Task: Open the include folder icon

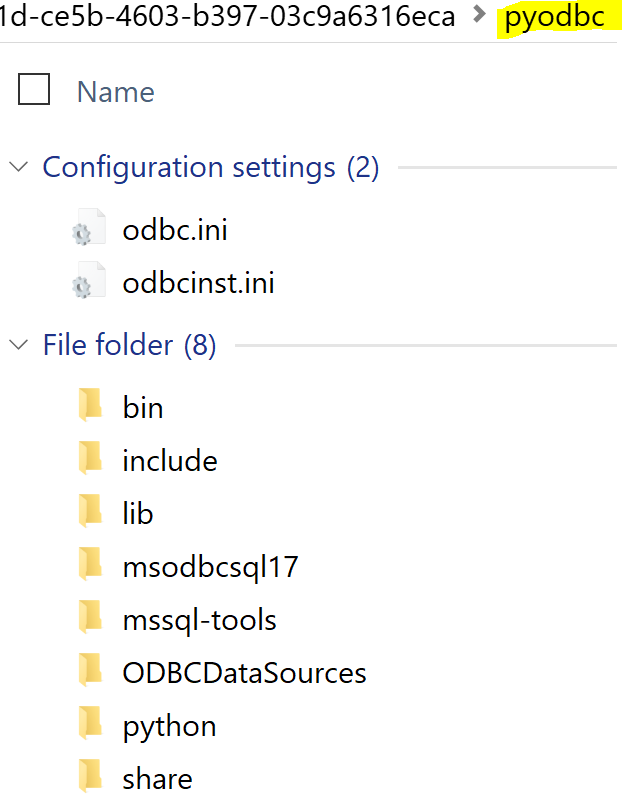Action: click(x=91, y=459)
